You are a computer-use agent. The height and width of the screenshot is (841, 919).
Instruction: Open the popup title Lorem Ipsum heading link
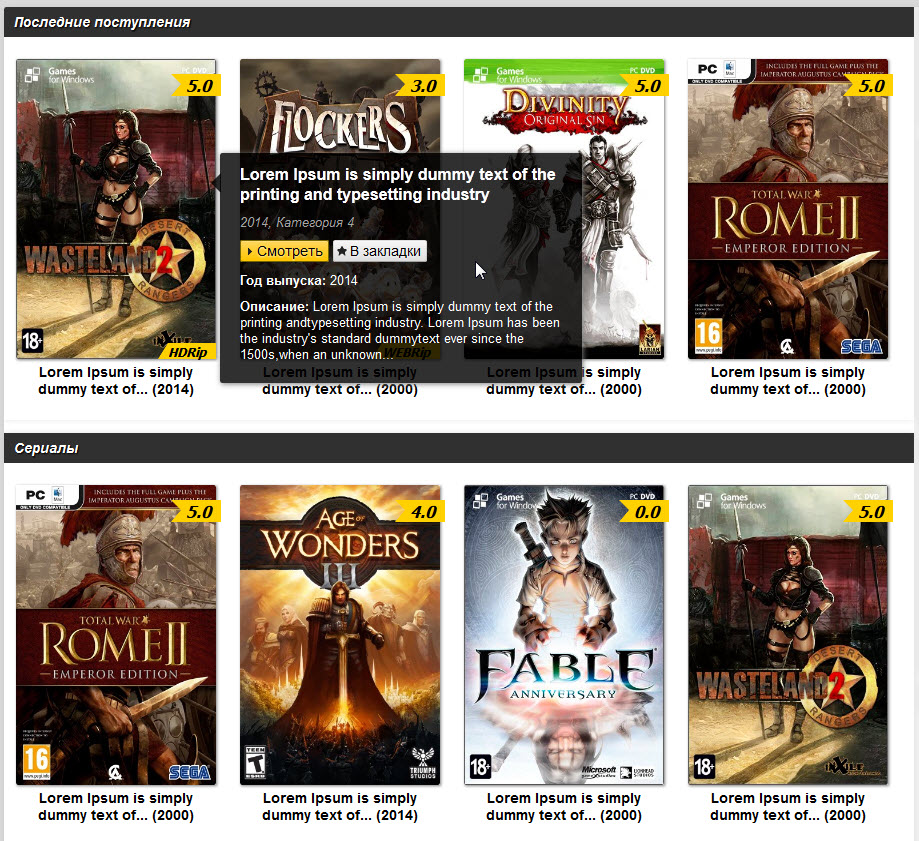(x=397, y=184)
